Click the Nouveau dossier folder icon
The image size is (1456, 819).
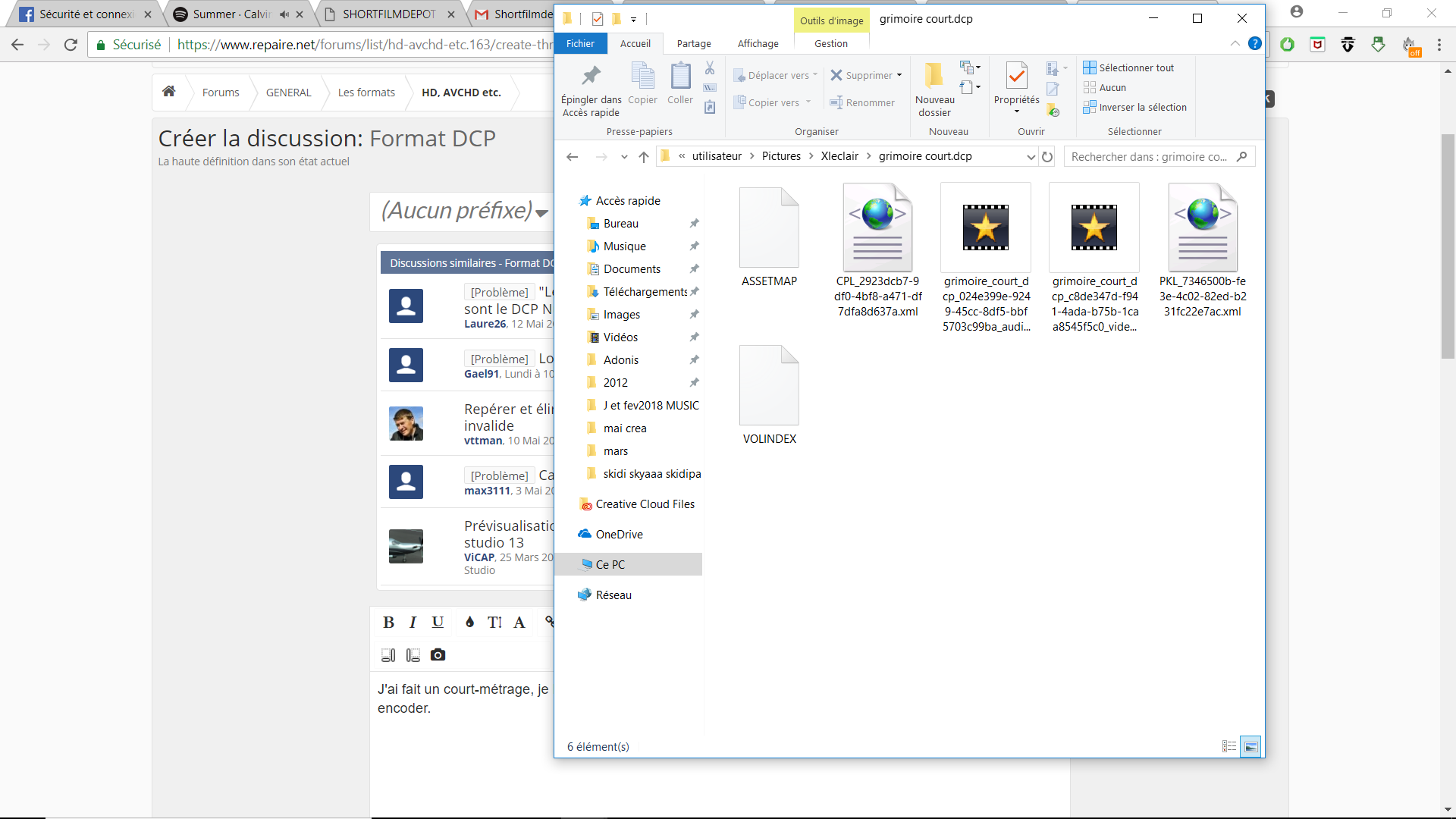(934, 76)
